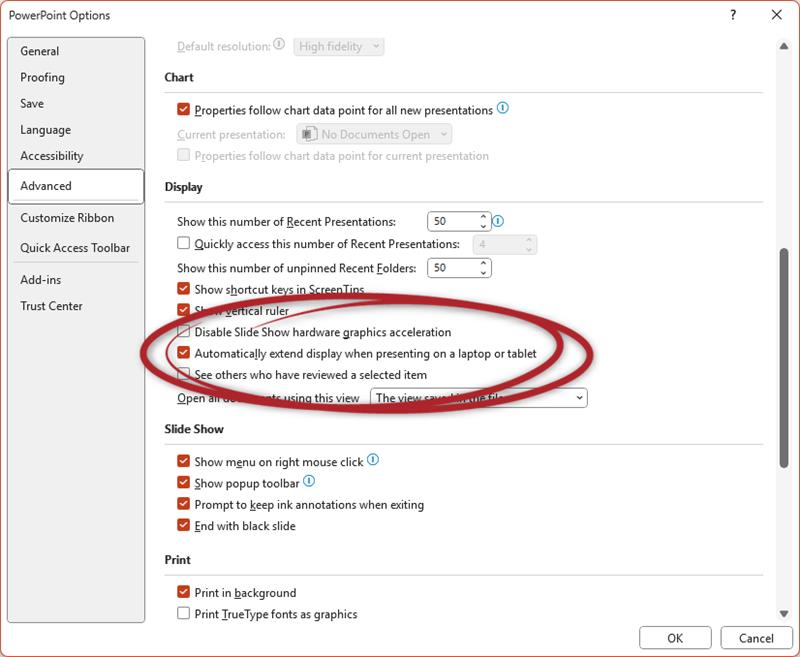Viewport: 800px width, 657px height.
Task: Open the Accessibility options category
Action: [x=52, y=156]
